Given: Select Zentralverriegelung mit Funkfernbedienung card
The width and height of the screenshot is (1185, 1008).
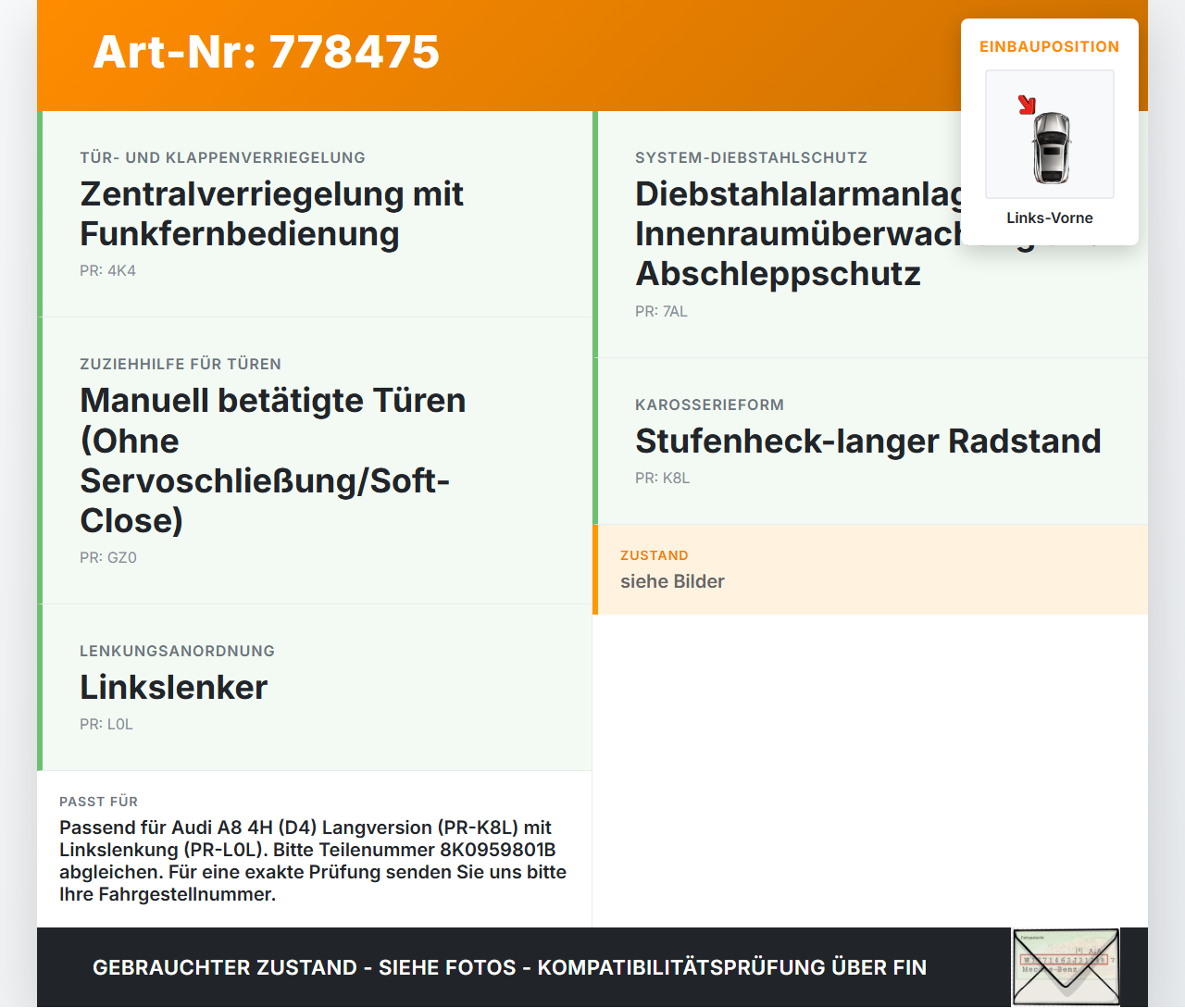Looking at the screenshot, I should click(315, 214).
